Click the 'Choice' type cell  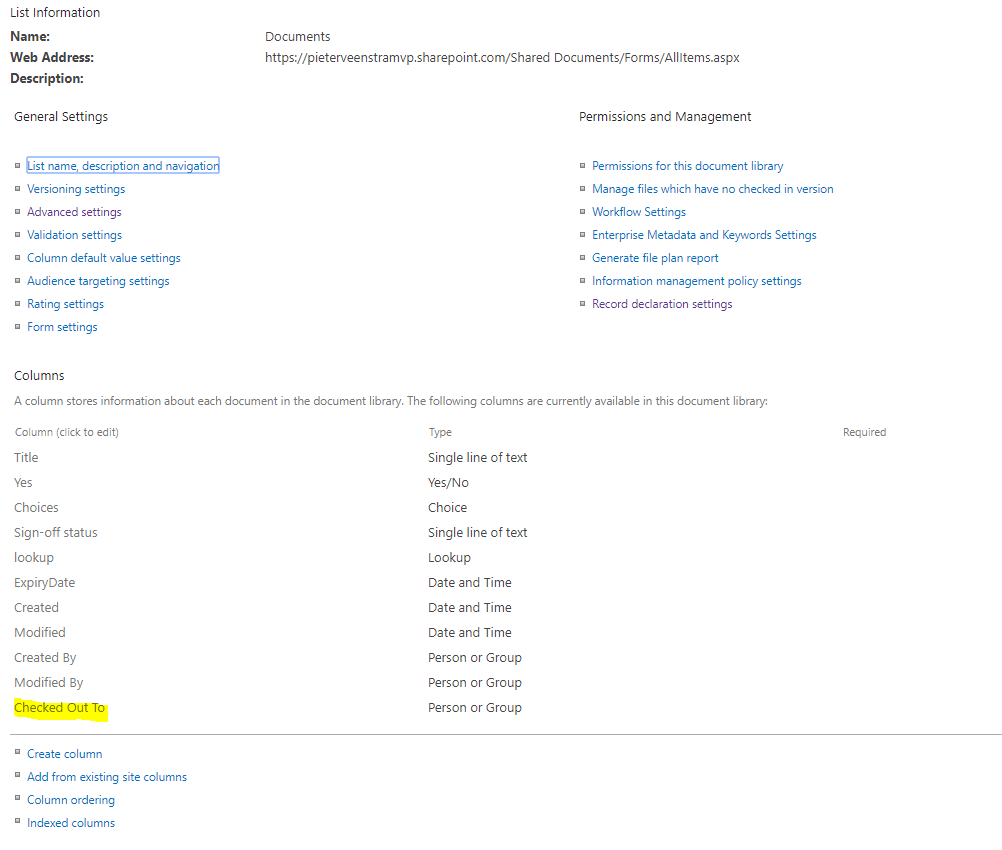[x=447, y=507]
